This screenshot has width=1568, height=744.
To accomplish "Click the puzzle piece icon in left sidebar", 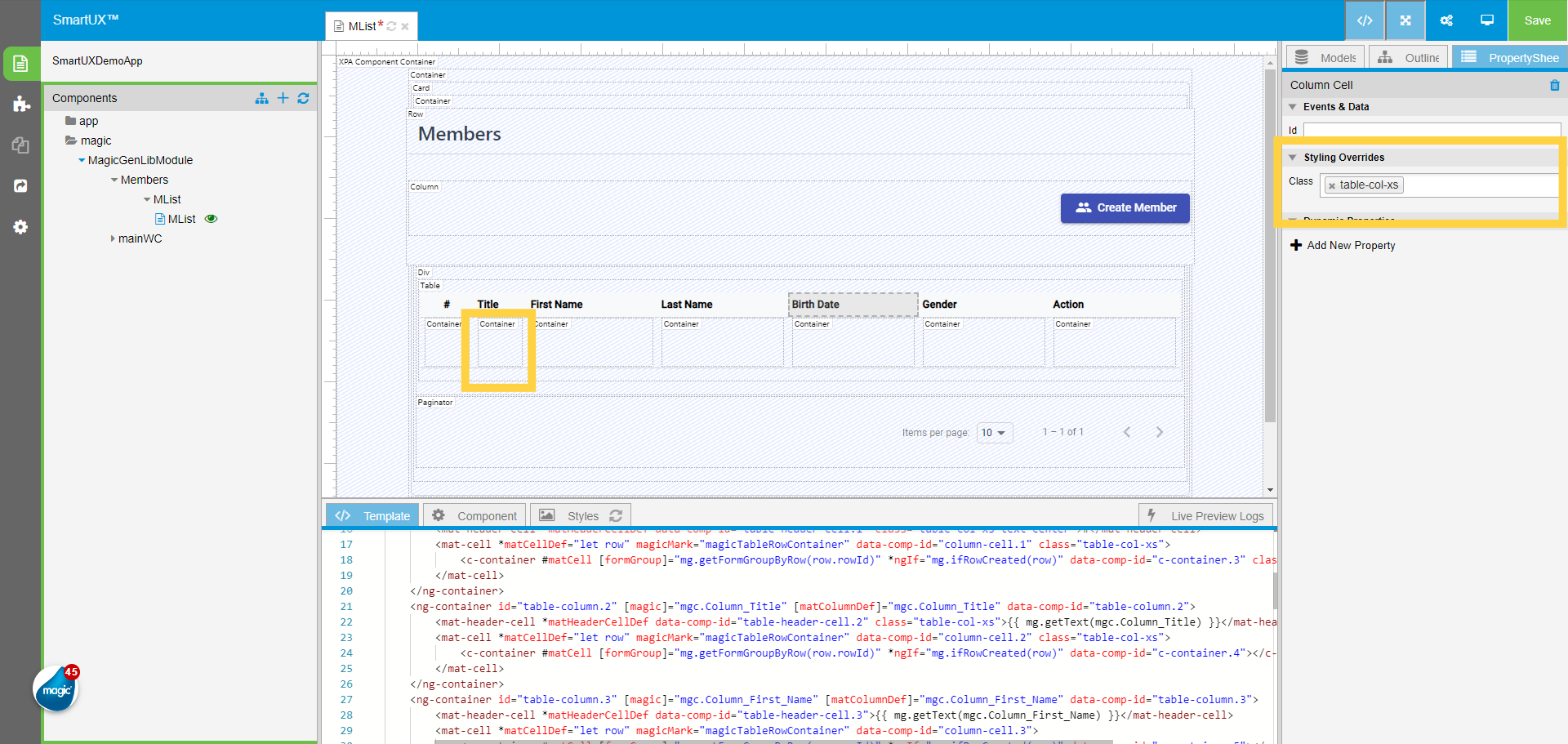I will pyautogui.click(x=21, y=104).
